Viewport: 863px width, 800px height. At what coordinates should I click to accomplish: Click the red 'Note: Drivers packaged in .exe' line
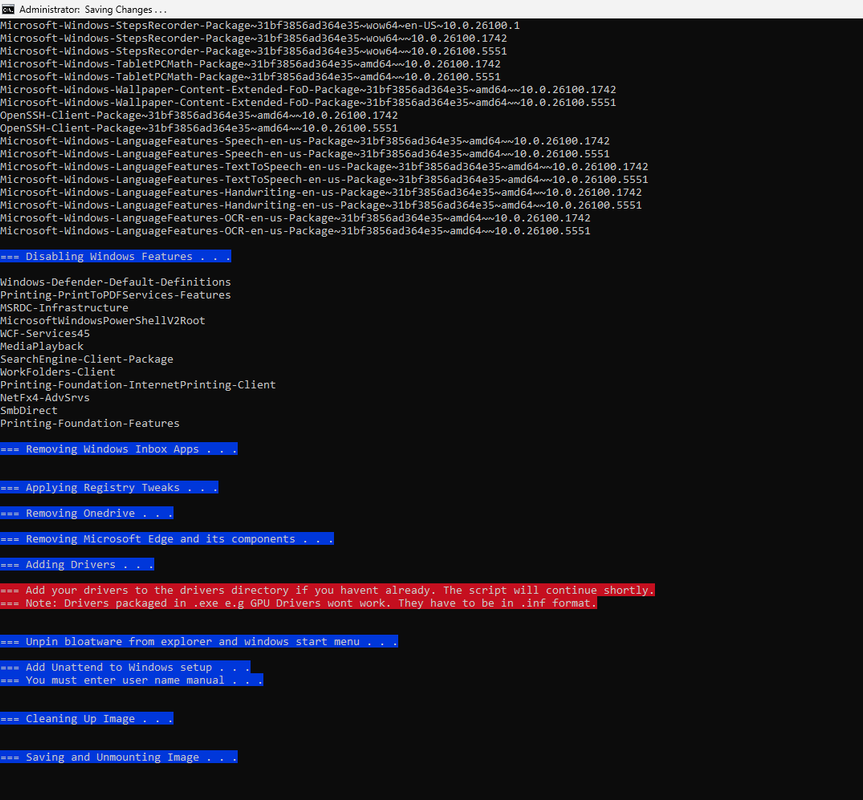(x=298, y=603)
